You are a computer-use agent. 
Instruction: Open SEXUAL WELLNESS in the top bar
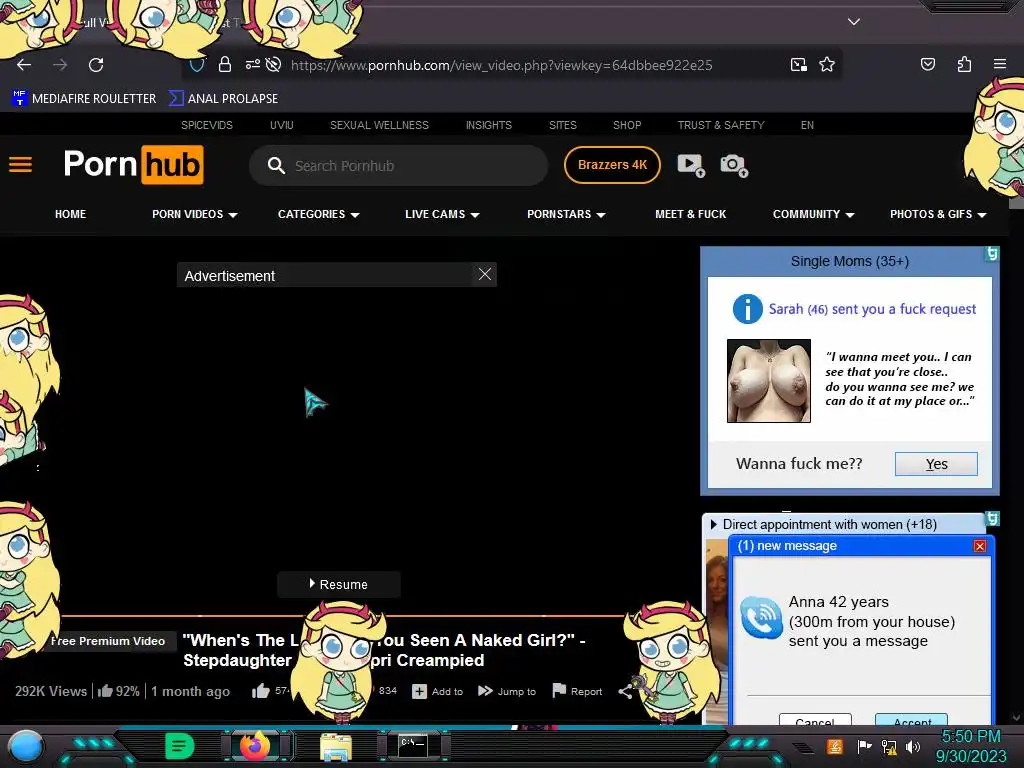379,125
